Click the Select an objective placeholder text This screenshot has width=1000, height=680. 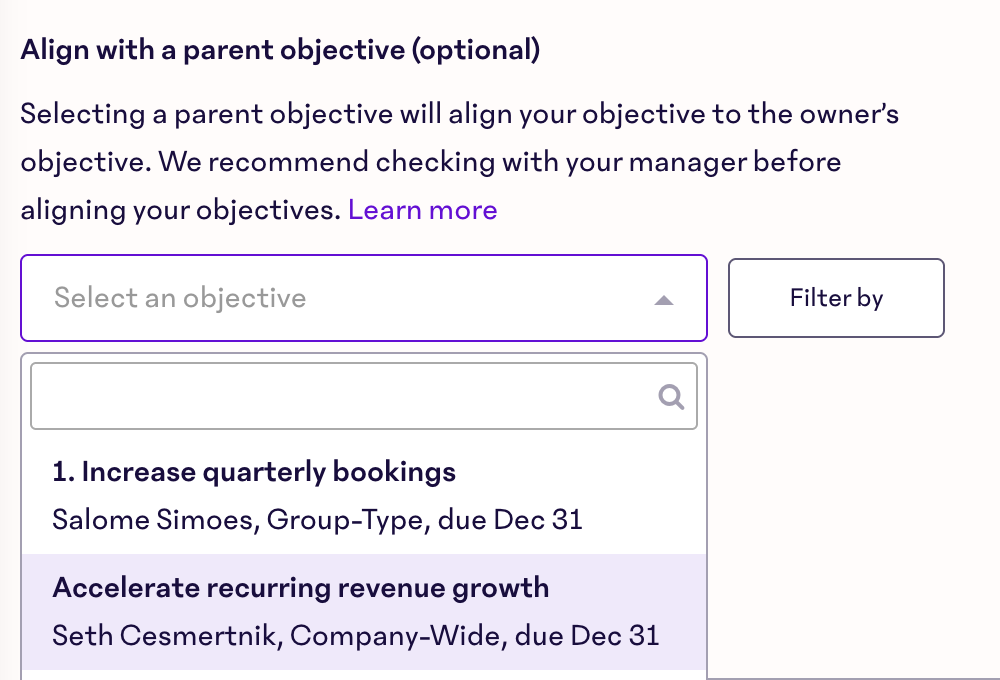pyautogui.click(x=180, y=298)
